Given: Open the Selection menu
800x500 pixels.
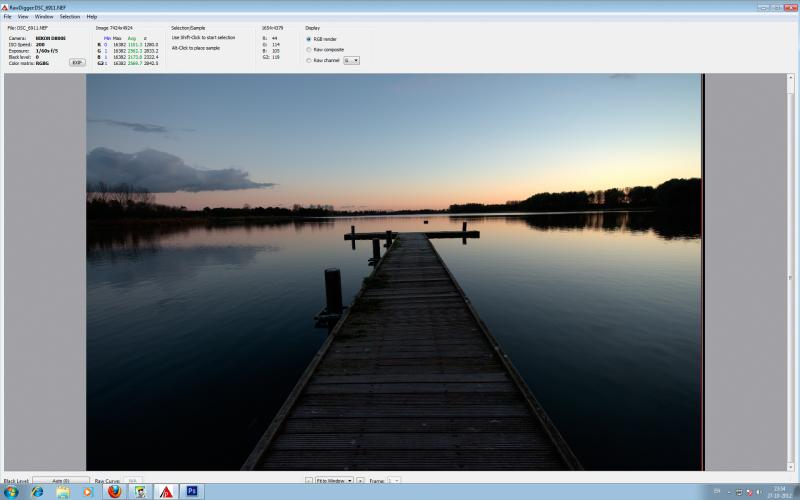Looking at the screenshot, I should [70, 17].
